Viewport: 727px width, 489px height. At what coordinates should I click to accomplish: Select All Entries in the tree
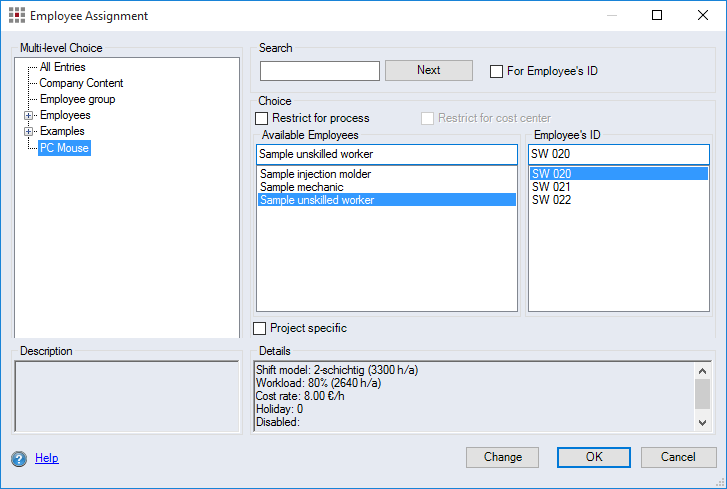tap(62, 67)
